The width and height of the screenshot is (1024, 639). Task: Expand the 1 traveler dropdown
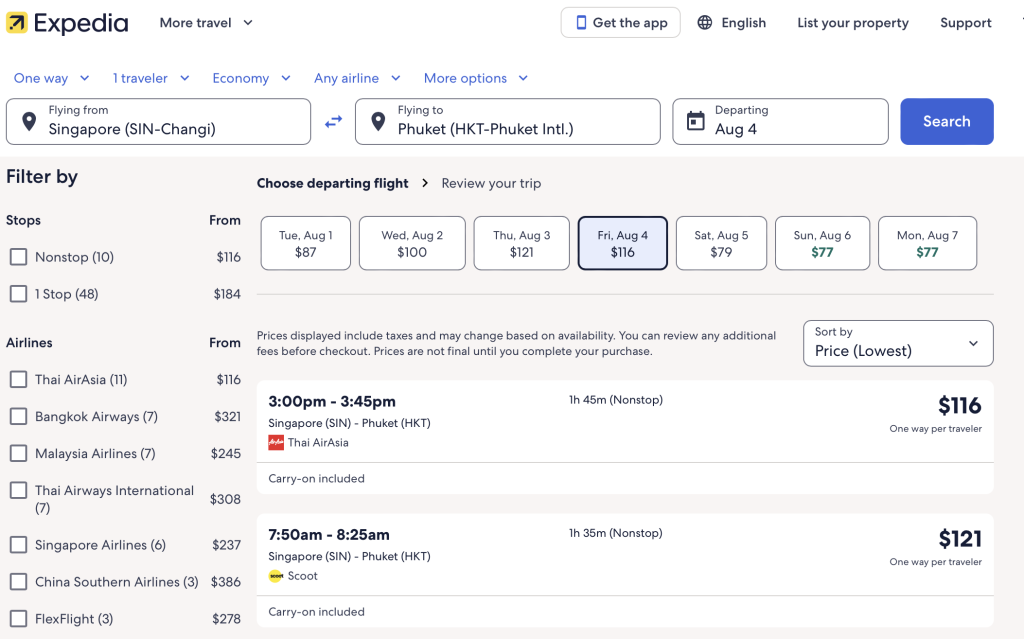coord(151,78)
